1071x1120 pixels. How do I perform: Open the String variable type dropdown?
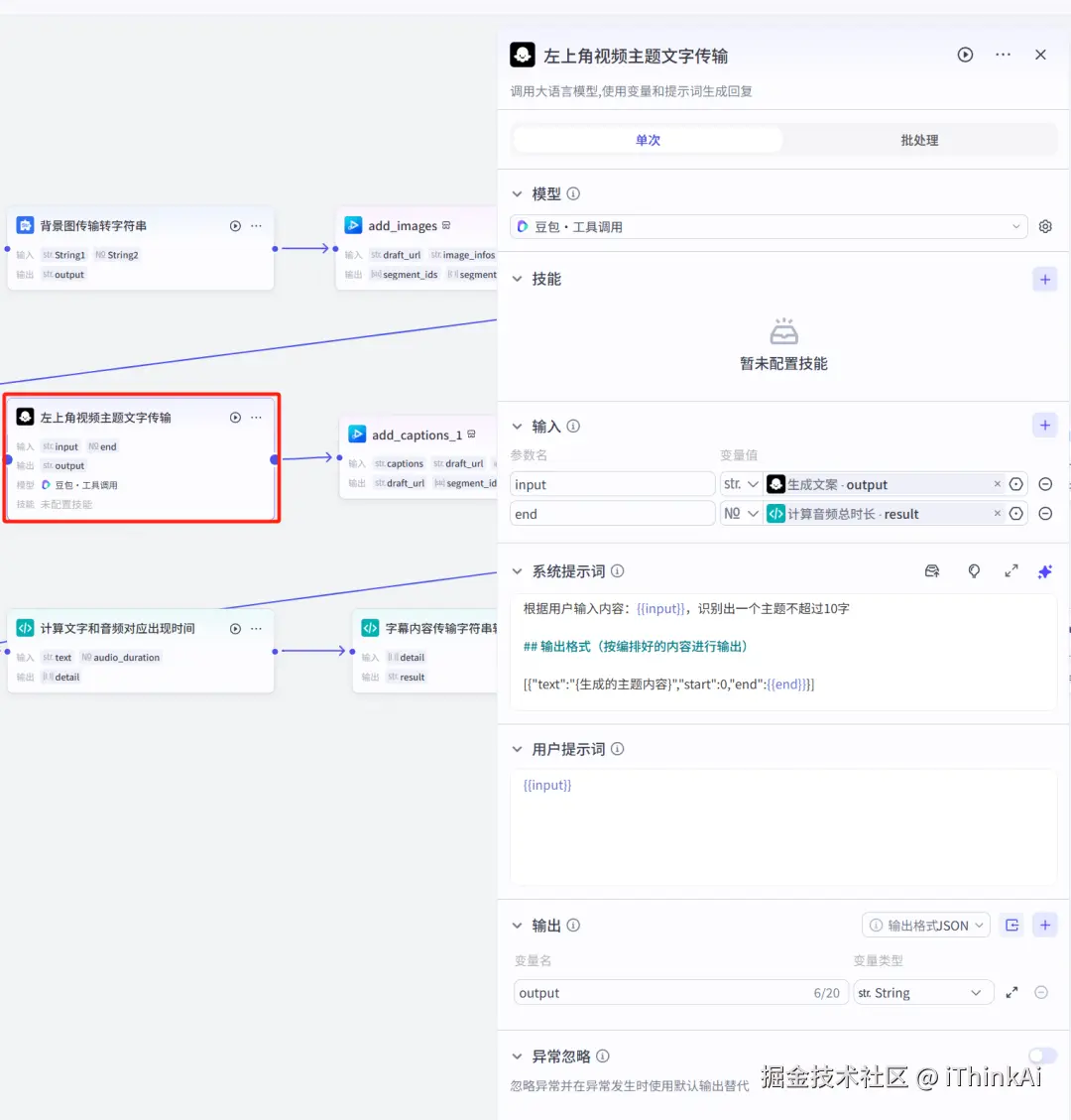pyautogui.click(x=922, y=992)
